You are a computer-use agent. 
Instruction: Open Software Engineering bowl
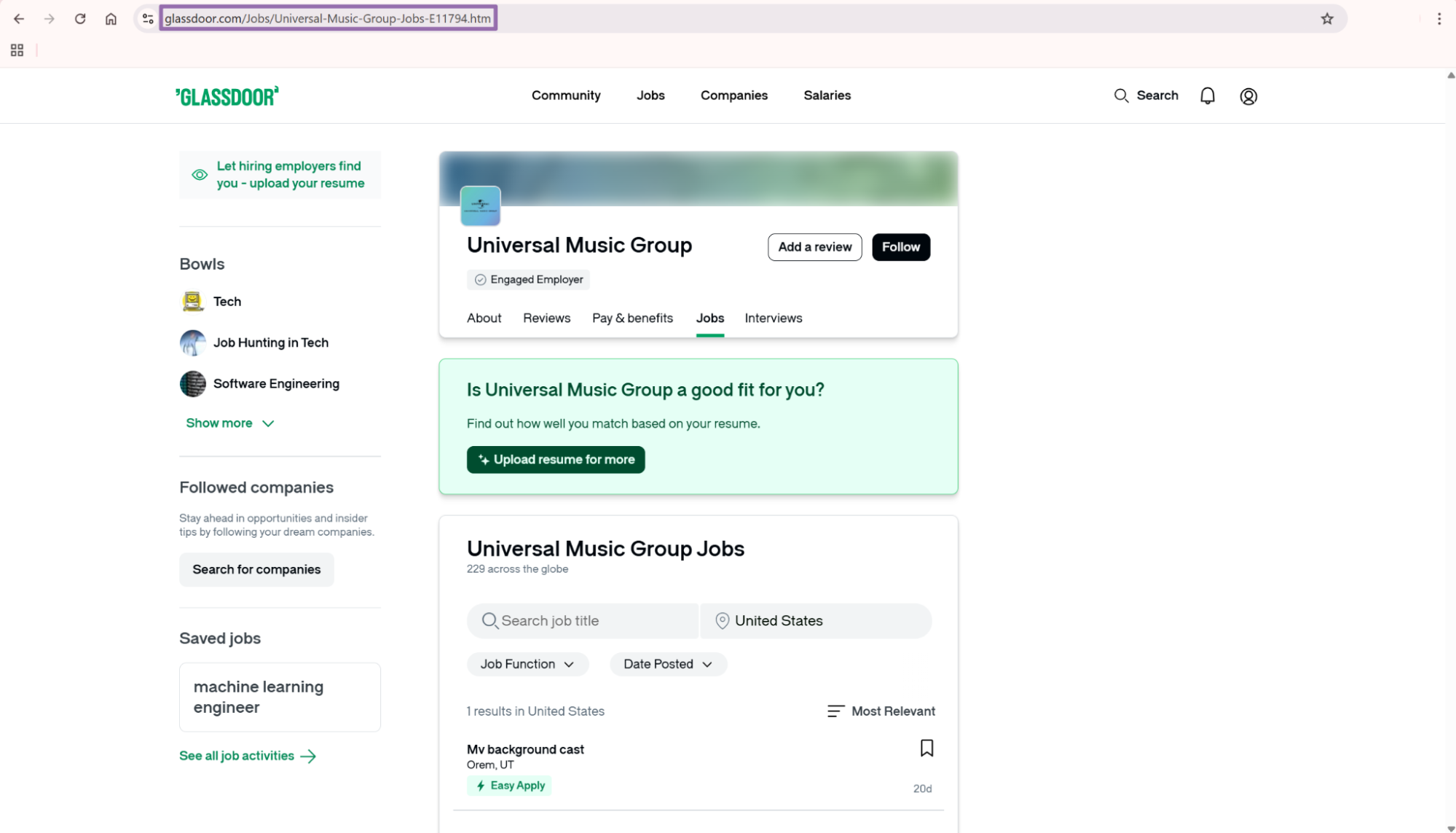click(276, 384)
